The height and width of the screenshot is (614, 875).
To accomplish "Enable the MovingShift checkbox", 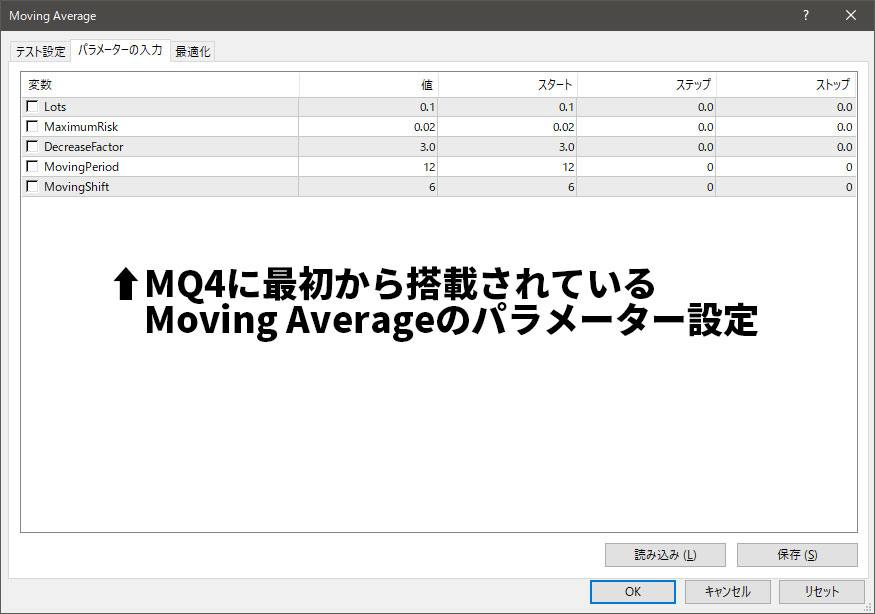I will pos(33,187).
